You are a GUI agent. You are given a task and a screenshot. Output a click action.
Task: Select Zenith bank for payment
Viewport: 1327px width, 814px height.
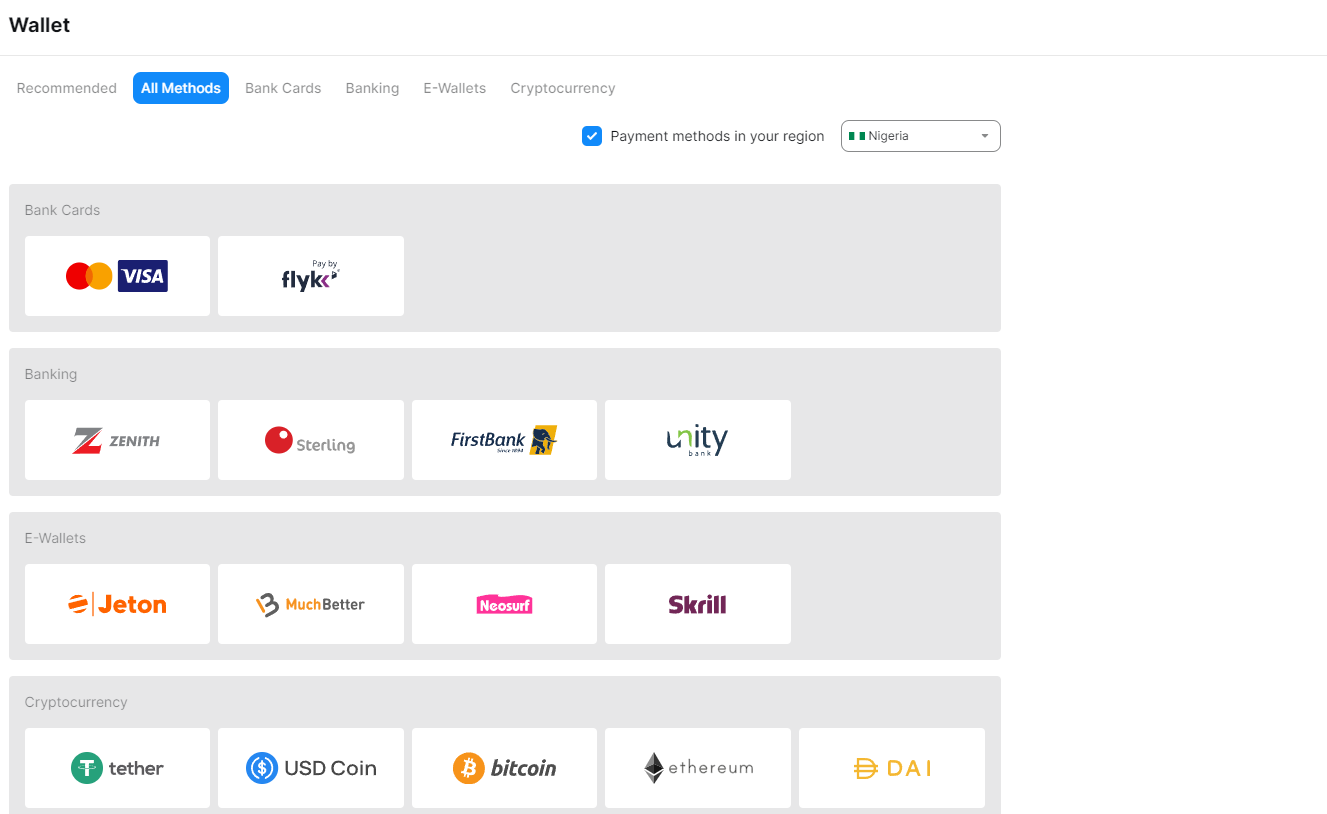(117, 440)
